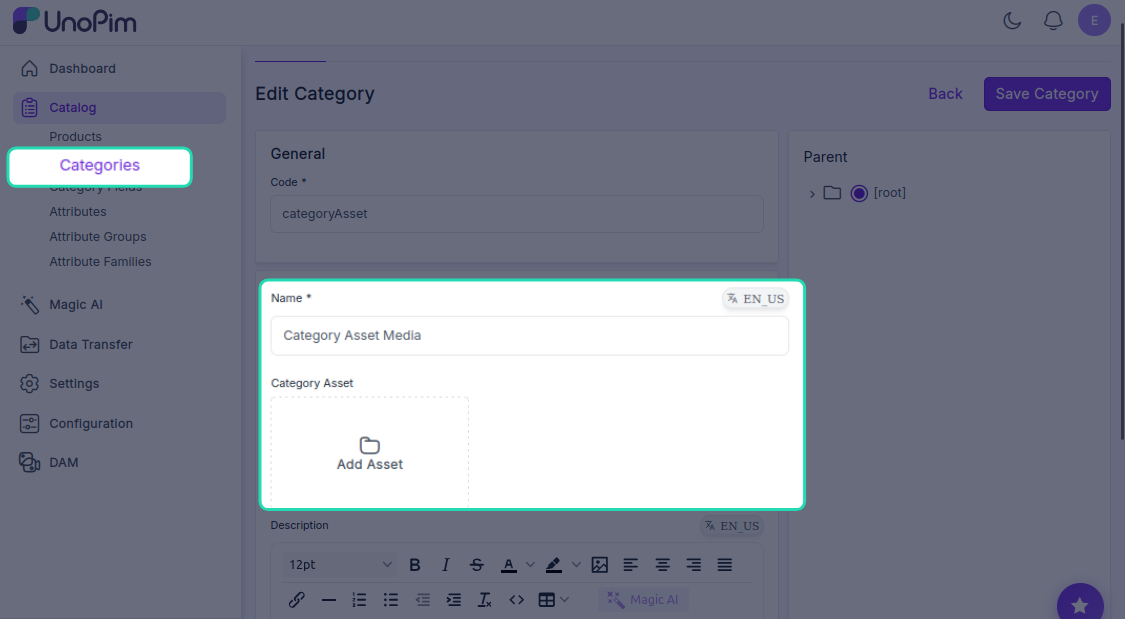Click the floating star button
This screenshot has width=1125, height=619.
pos(1080,605)
